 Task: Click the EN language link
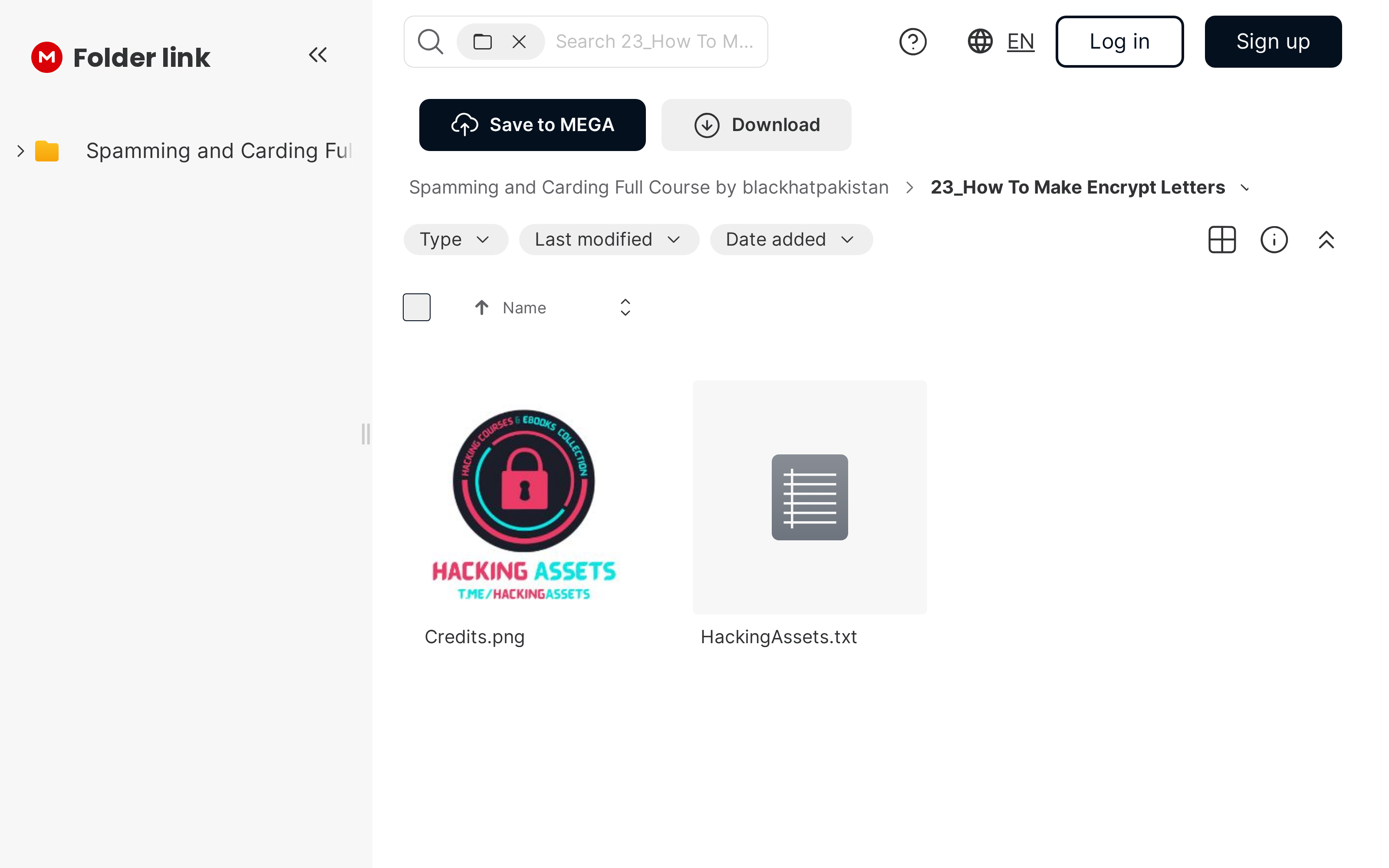pos(1020,41)
